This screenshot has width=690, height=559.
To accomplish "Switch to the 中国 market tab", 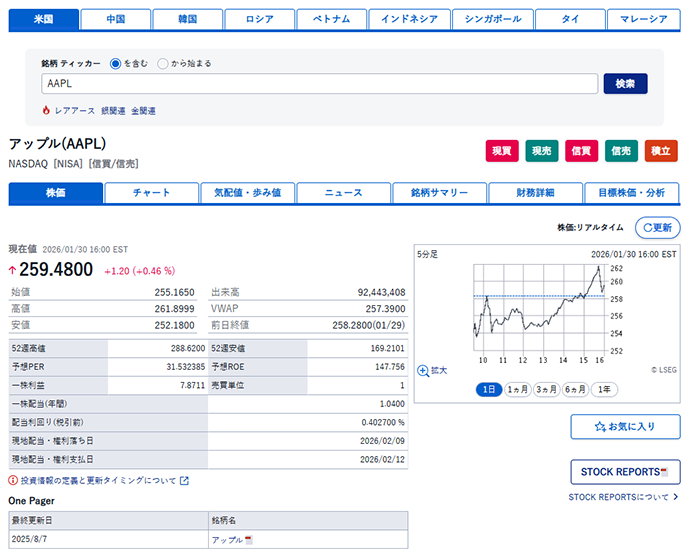I will [x=116, y=19].
